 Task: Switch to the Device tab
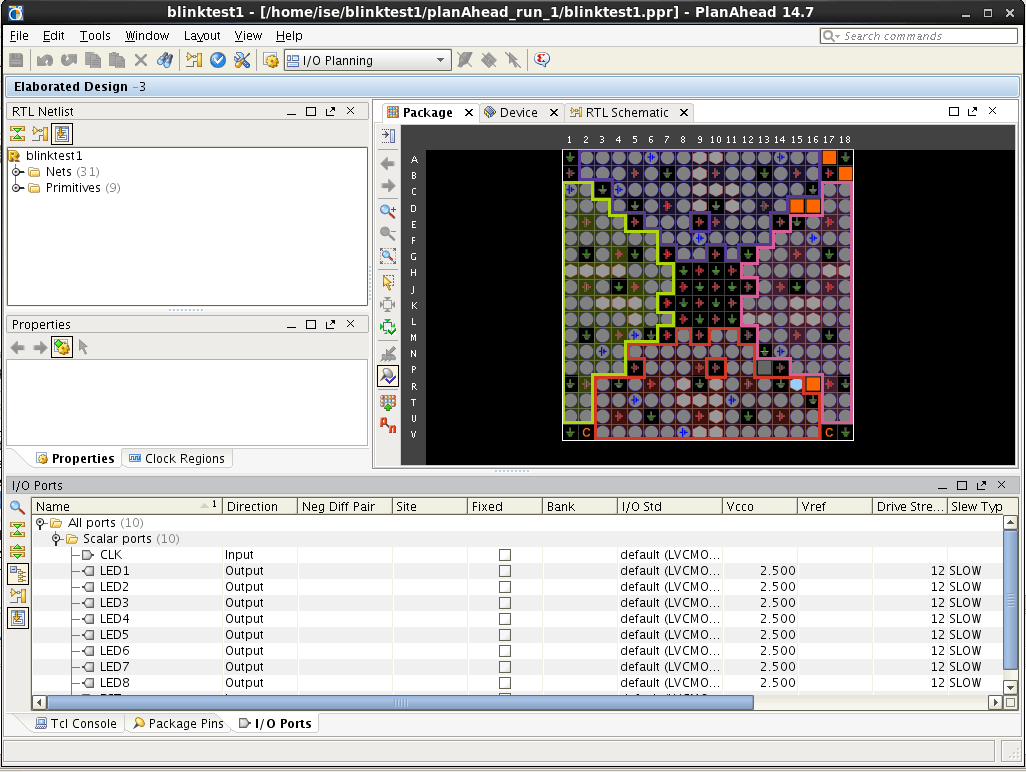pos(517,113)
